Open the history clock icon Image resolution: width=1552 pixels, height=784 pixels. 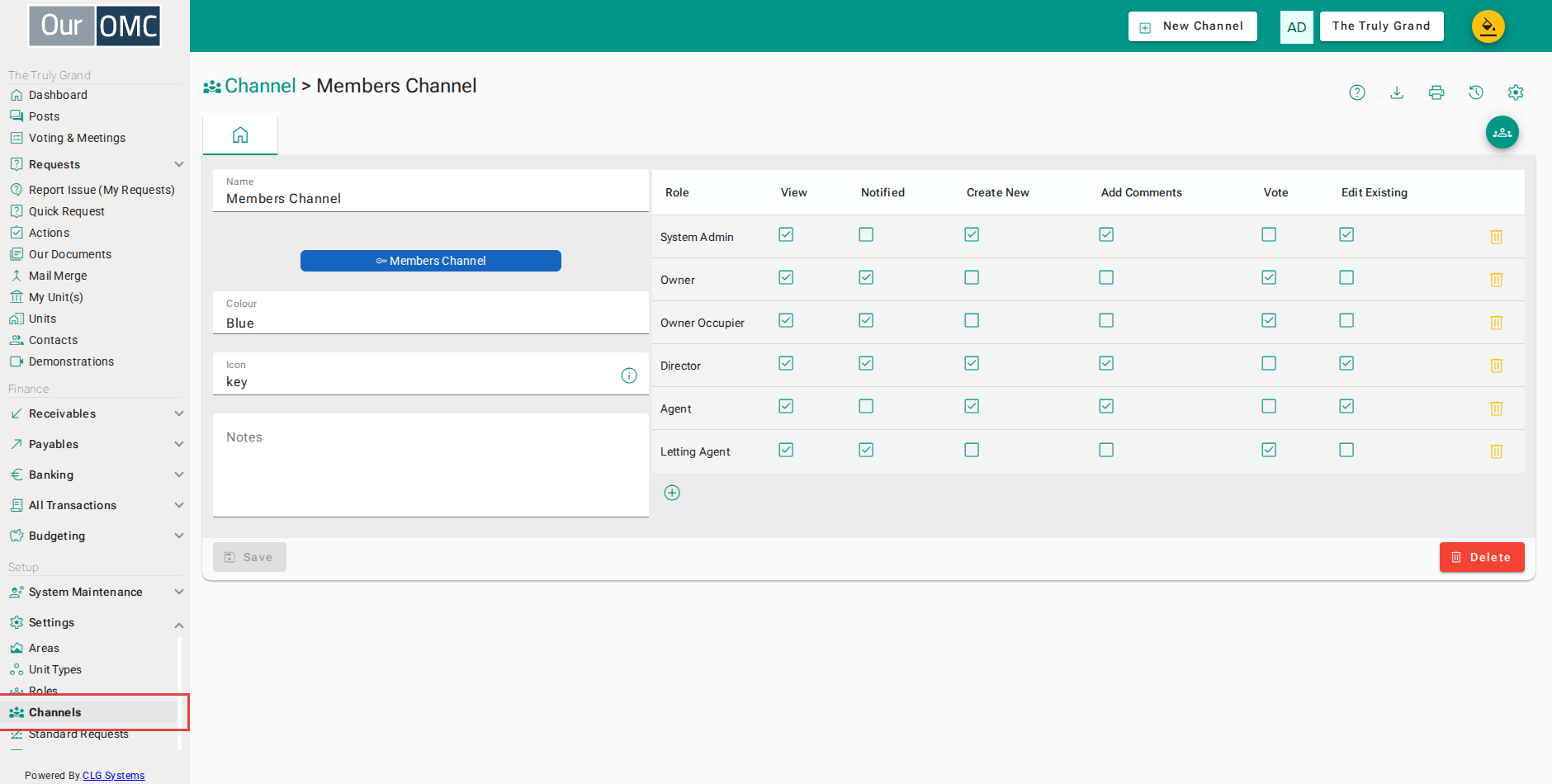point(1476,92)
